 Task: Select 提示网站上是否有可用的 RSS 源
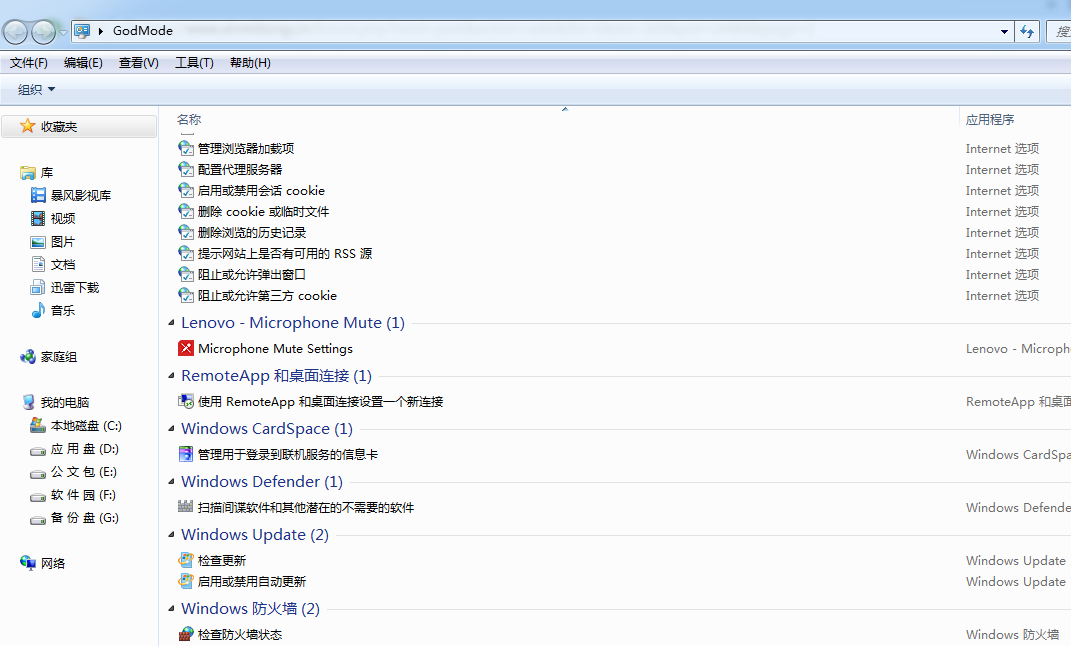point(275,253)
